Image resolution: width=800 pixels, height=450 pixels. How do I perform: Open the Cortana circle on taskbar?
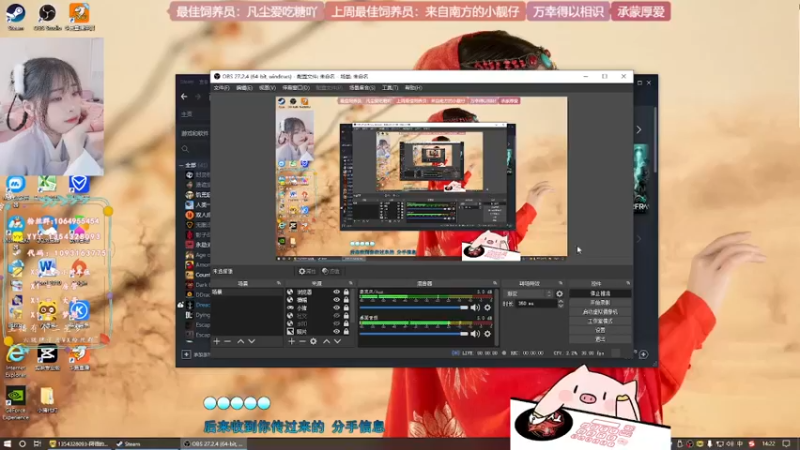[22, 444]
